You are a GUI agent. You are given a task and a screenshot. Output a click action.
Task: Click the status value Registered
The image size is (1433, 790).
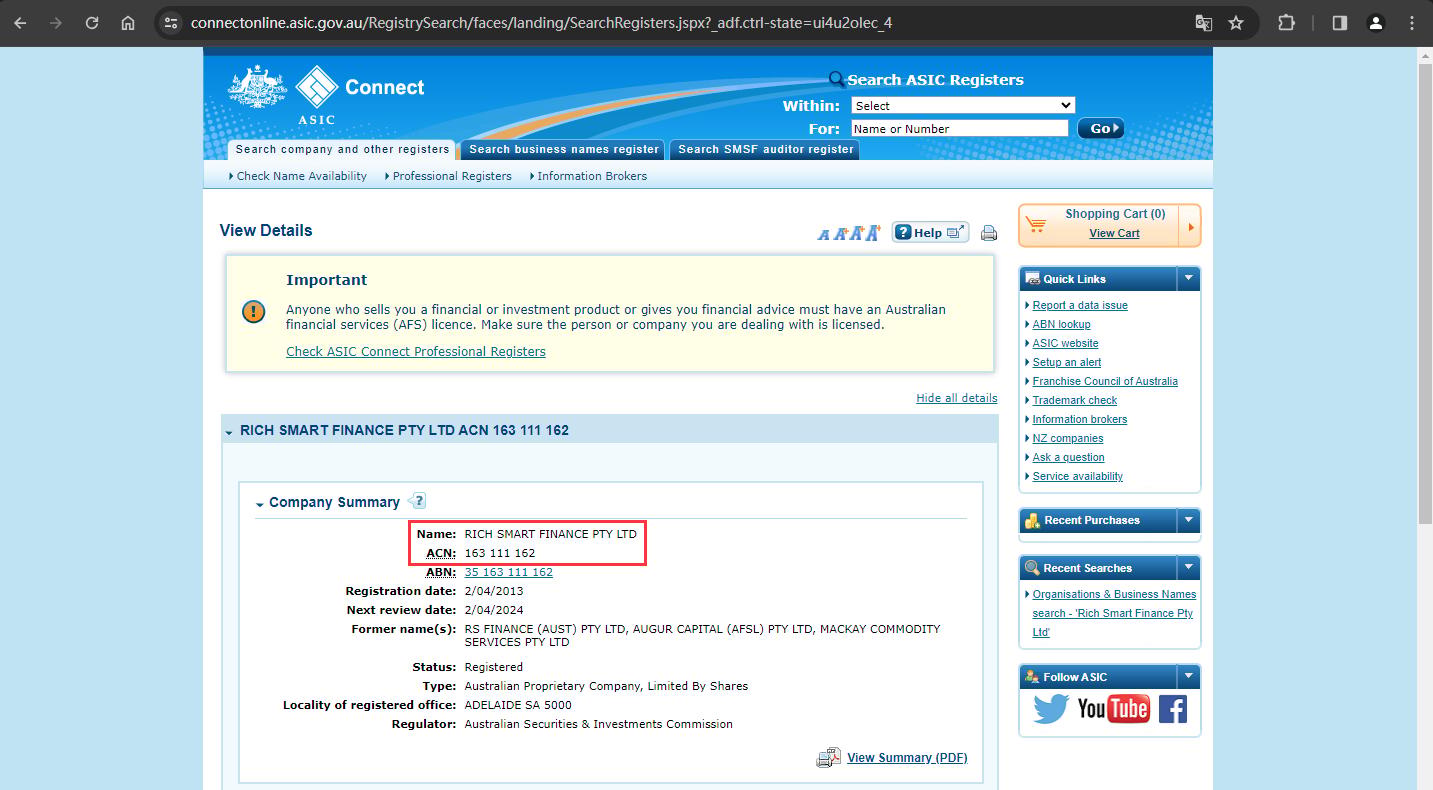(494, 667)
